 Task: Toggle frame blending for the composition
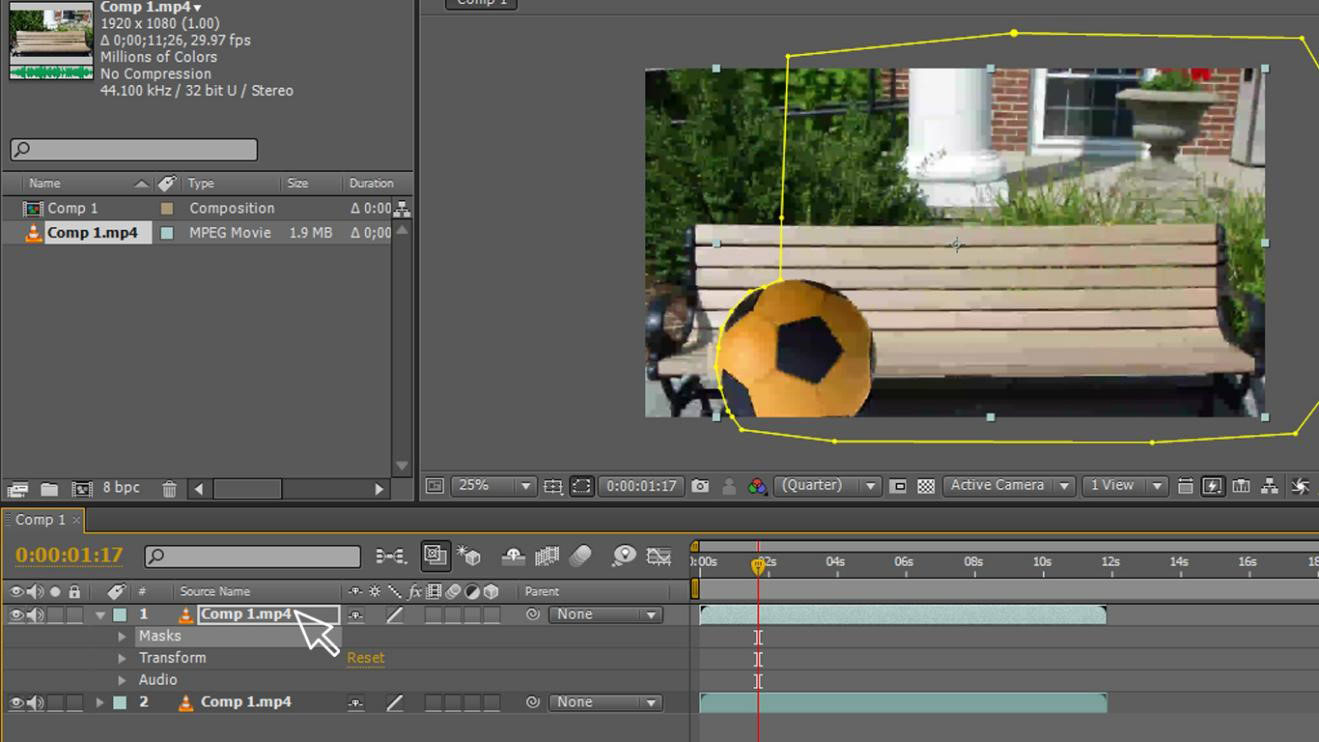click(x=547, y=558)
